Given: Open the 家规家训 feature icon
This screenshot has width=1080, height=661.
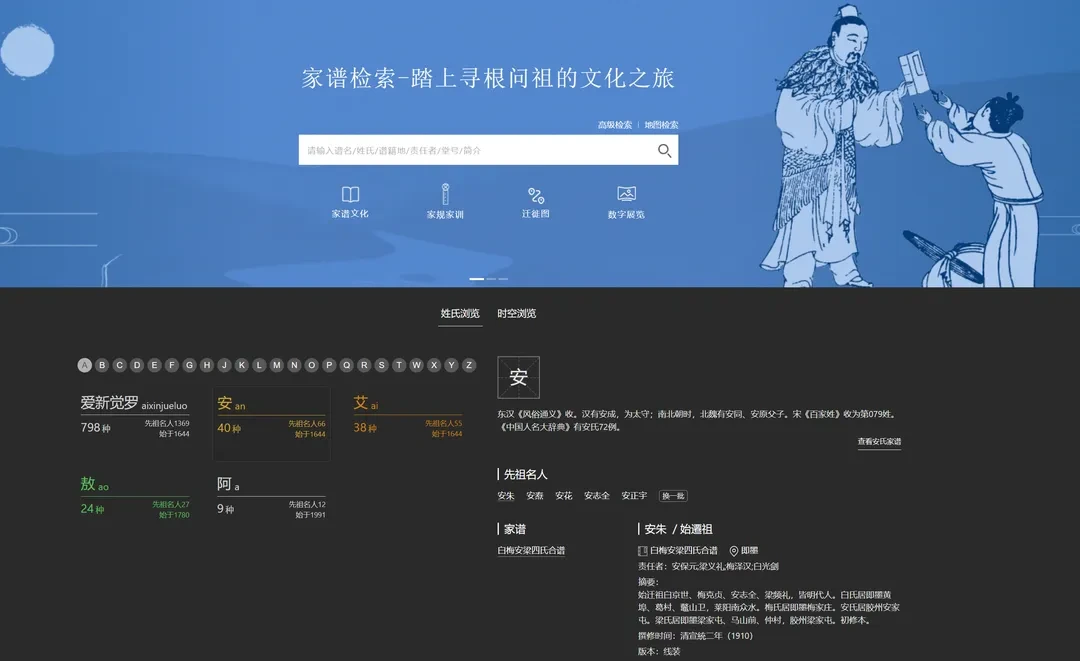Looking at the screenshot, I should pyautogui.click(x=444, y=195).
